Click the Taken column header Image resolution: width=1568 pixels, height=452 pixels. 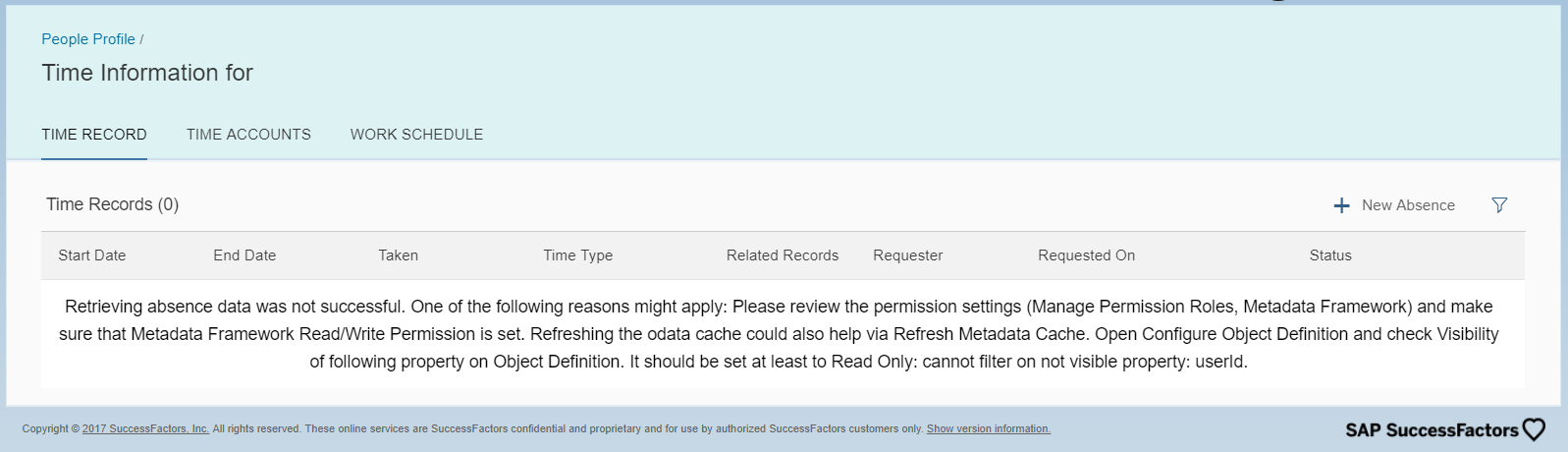399,255
